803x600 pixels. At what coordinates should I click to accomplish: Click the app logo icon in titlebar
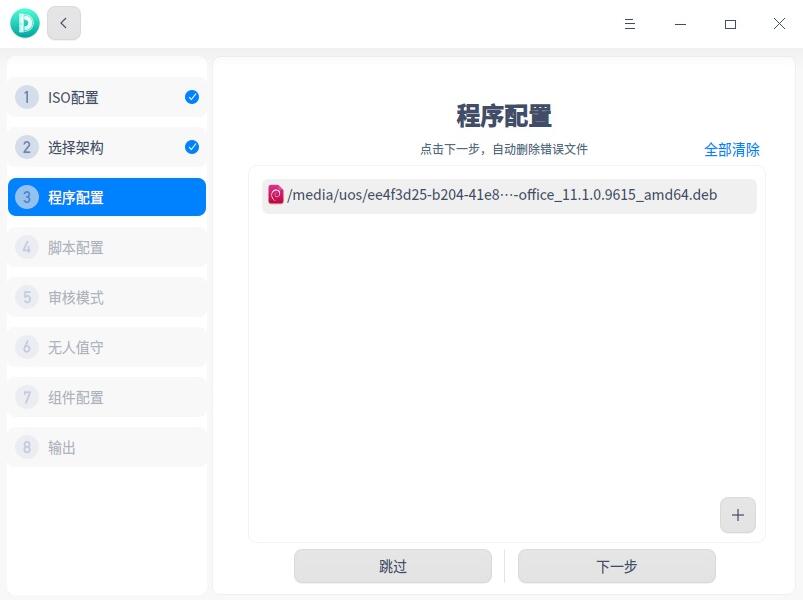(24, 22)
